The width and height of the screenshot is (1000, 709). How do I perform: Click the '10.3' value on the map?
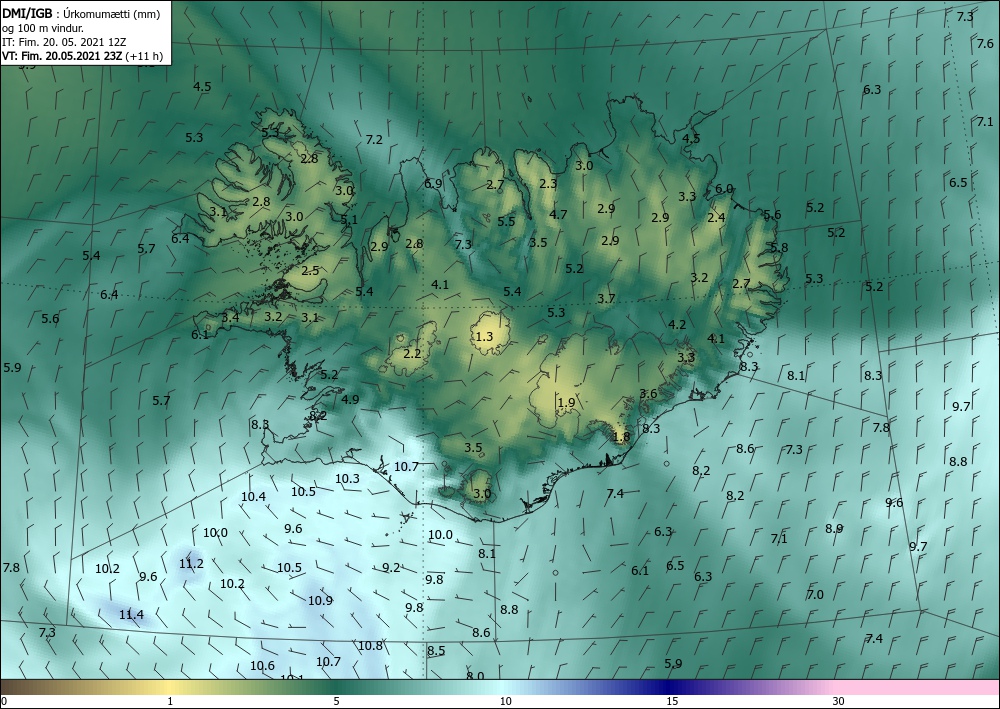pos(347,478)
